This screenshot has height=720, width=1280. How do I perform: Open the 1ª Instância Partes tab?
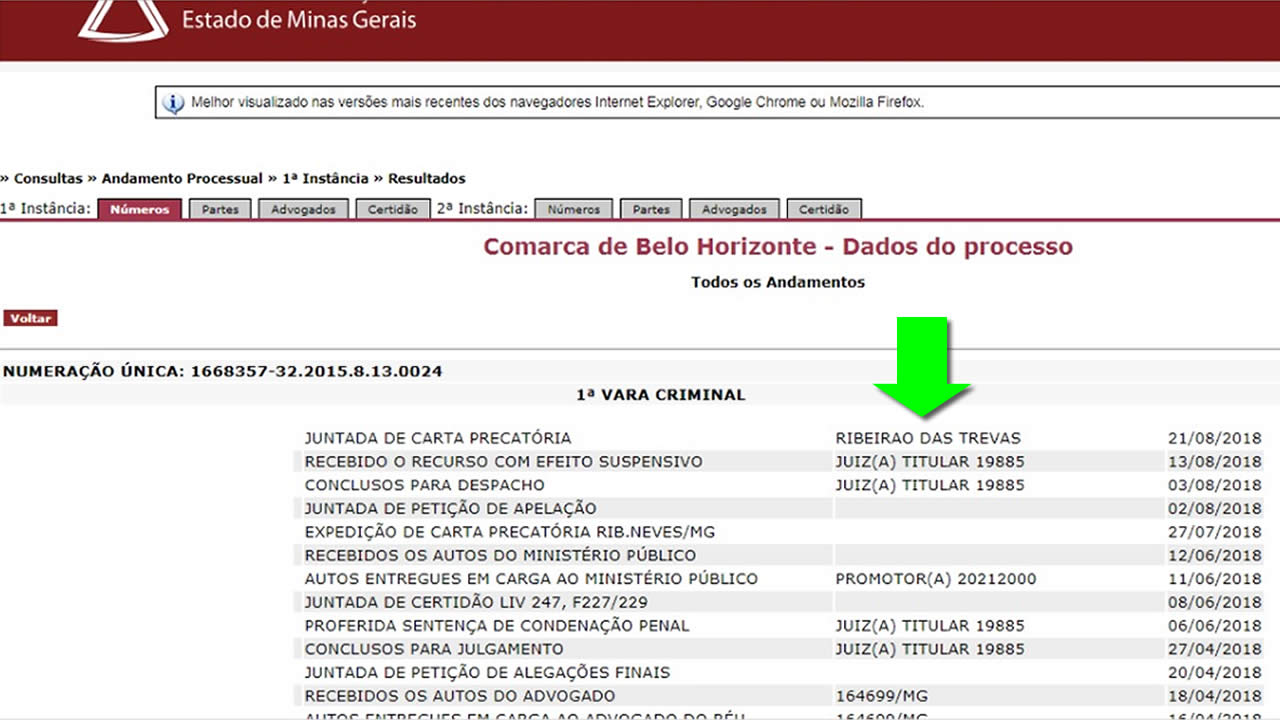(x=220, y=210)
